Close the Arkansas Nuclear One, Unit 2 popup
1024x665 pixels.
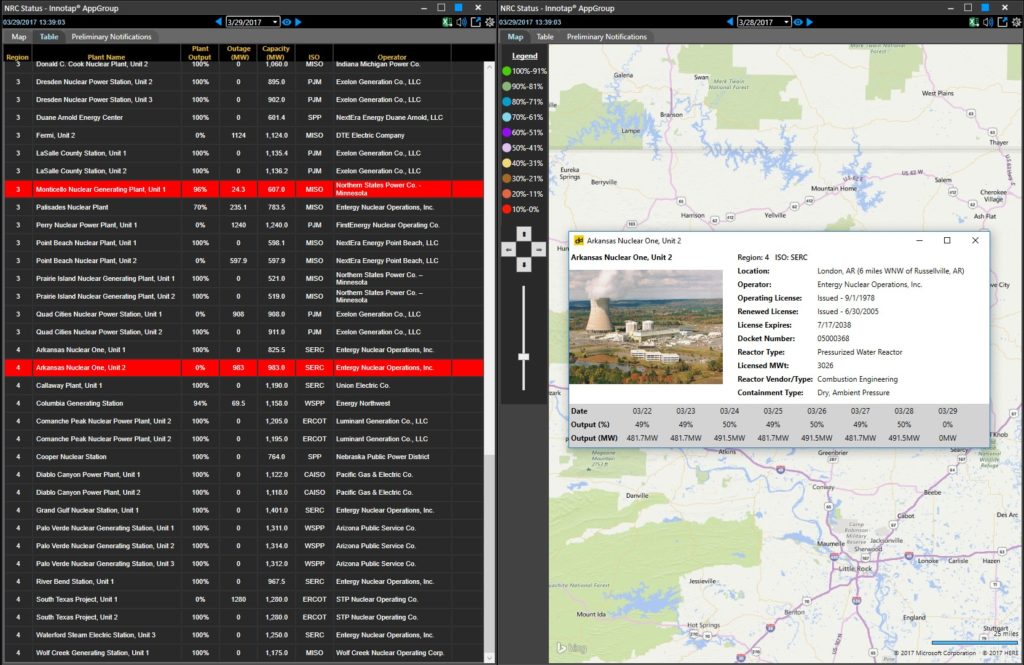coord(975,240)
